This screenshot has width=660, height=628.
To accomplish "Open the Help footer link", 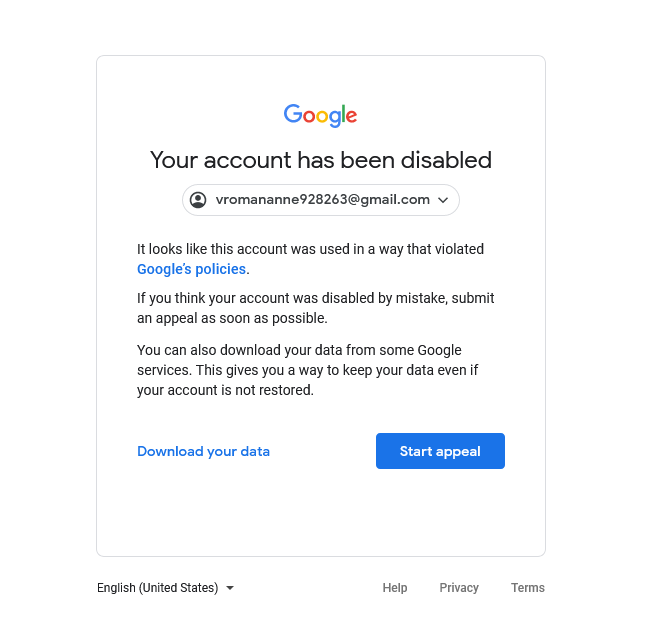I will 395,588.
